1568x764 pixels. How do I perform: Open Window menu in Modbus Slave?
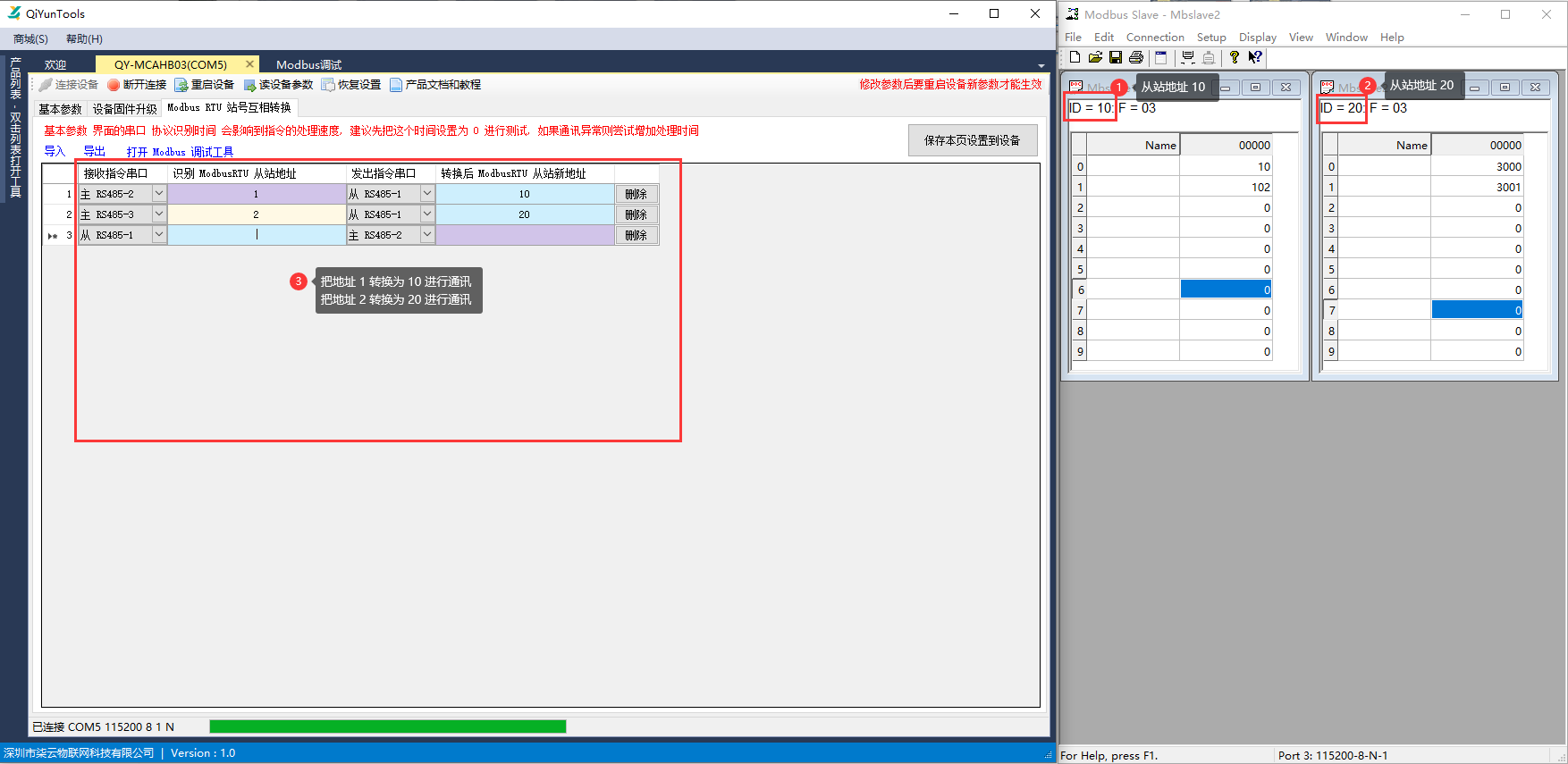1346,38
